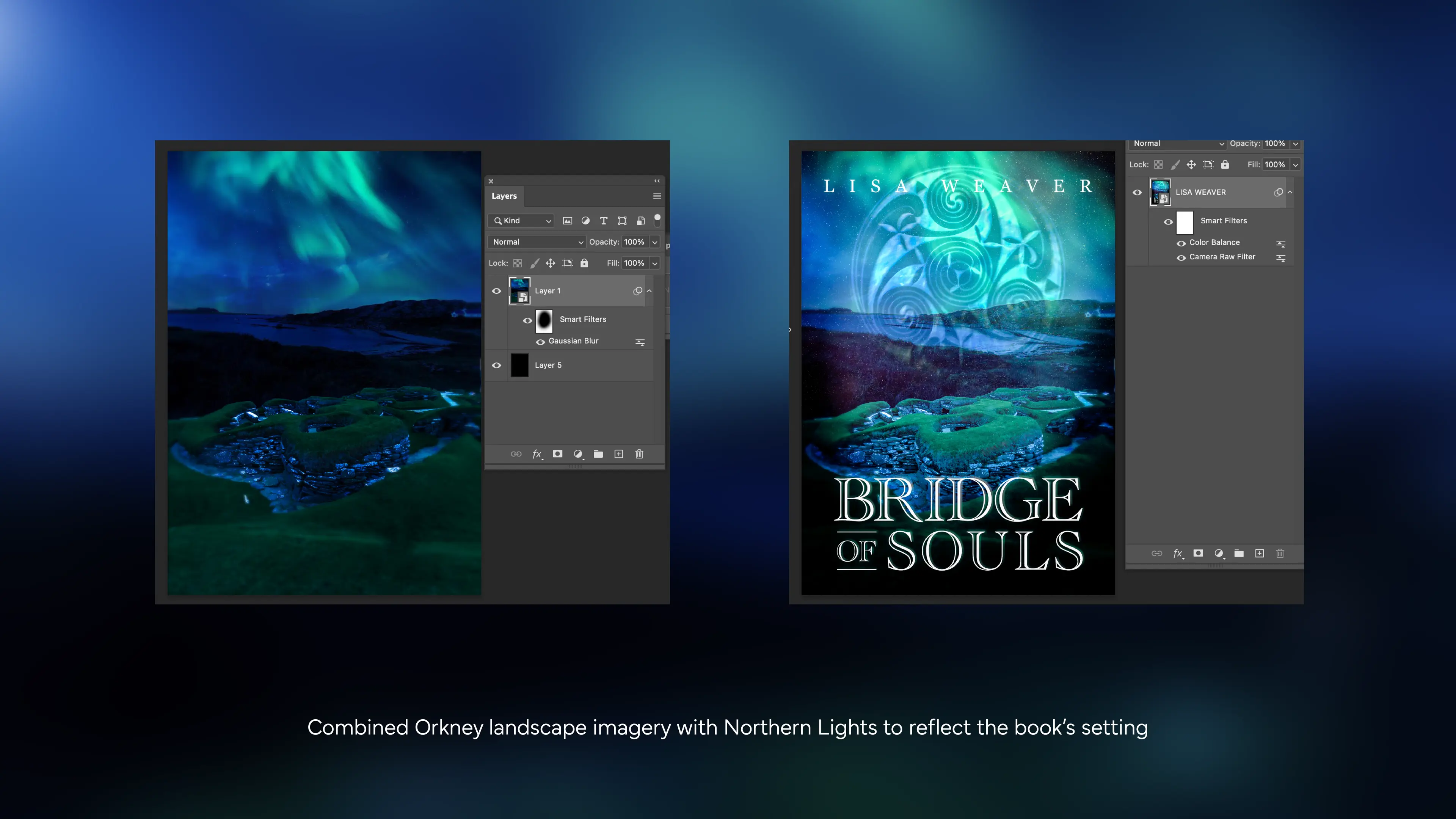Toggle layer filtering switch in left panel
Viewport: 1456px width, 819px height.
[657, 220]
